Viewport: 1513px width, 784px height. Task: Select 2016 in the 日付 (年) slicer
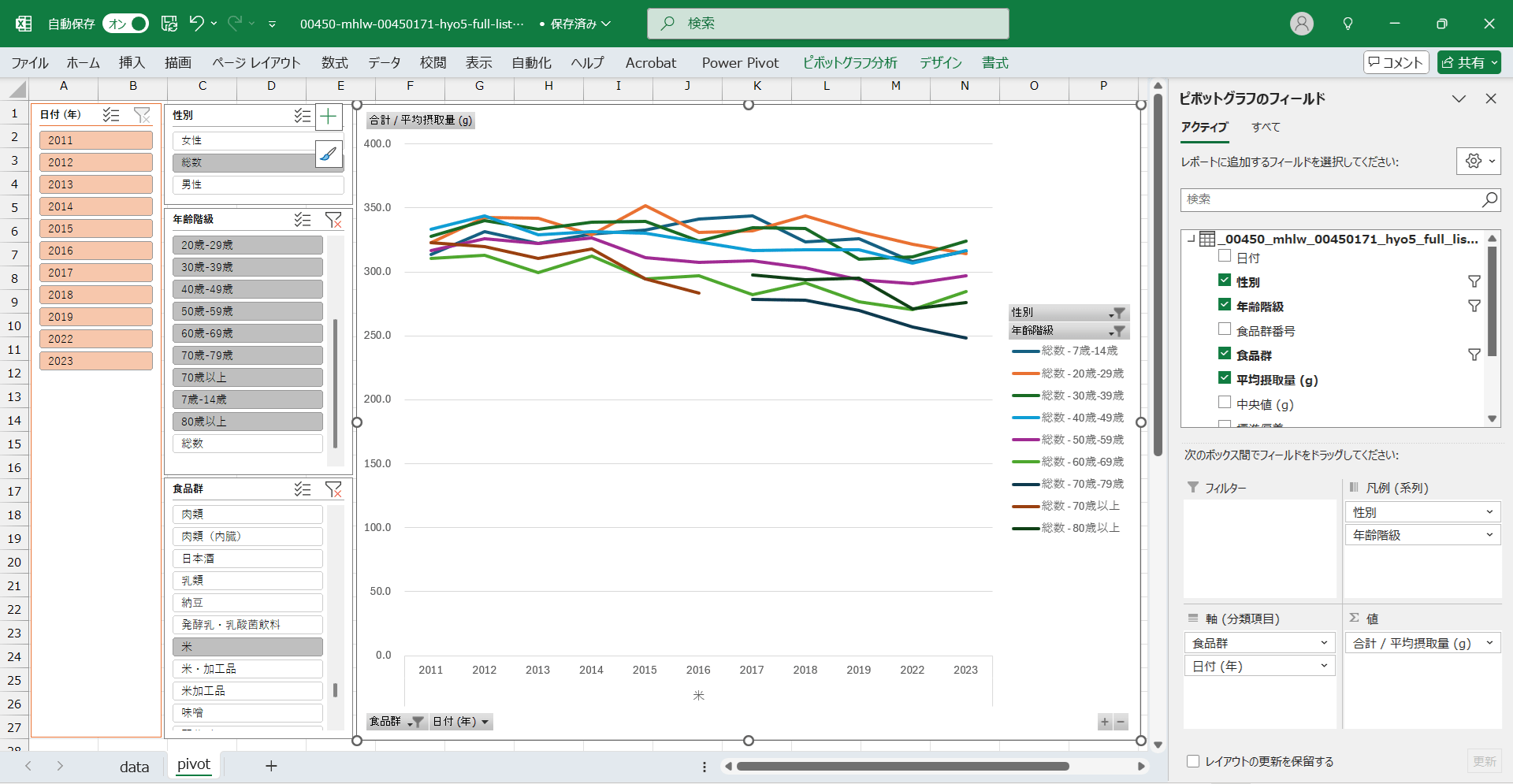pos(96,251)
